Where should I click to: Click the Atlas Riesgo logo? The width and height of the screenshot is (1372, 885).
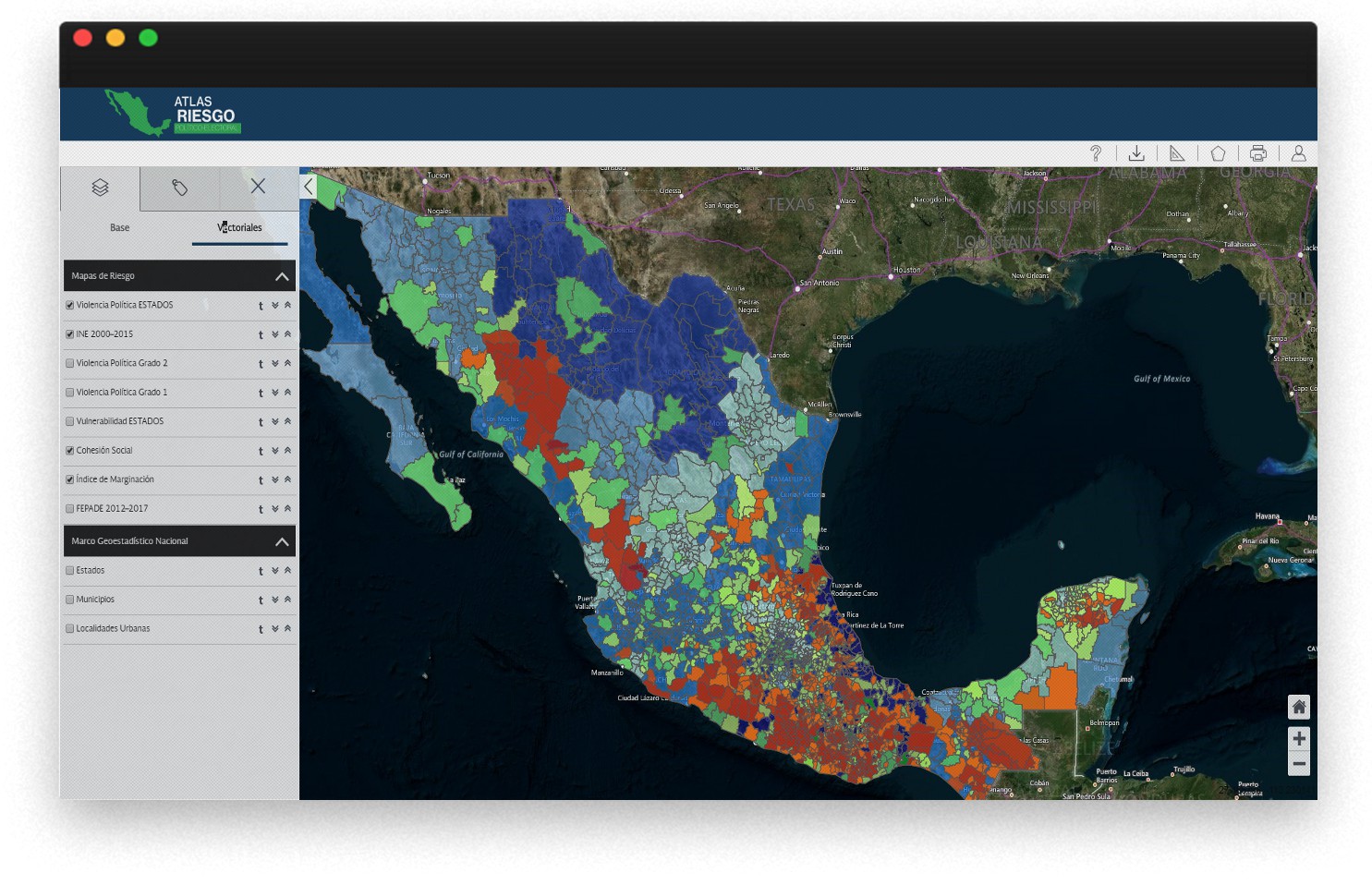pos(173,114)
